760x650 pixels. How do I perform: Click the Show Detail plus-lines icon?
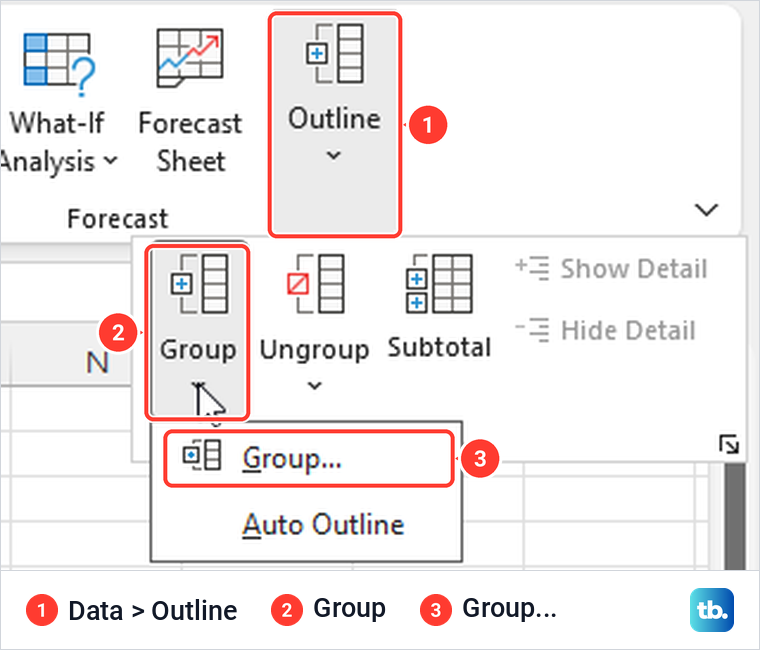pos(532,268)
